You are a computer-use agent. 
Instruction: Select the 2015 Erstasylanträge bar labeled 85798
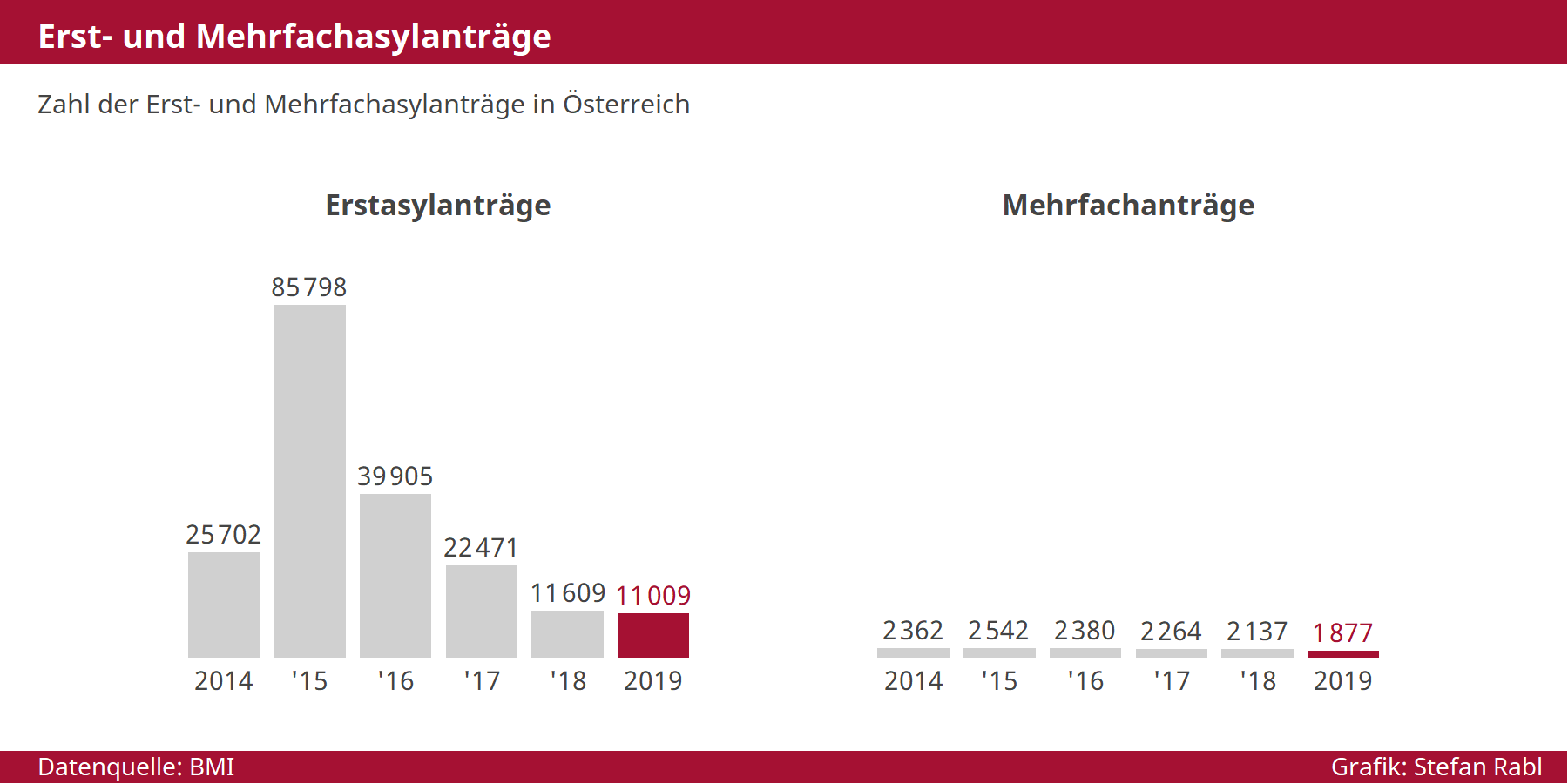309,481
